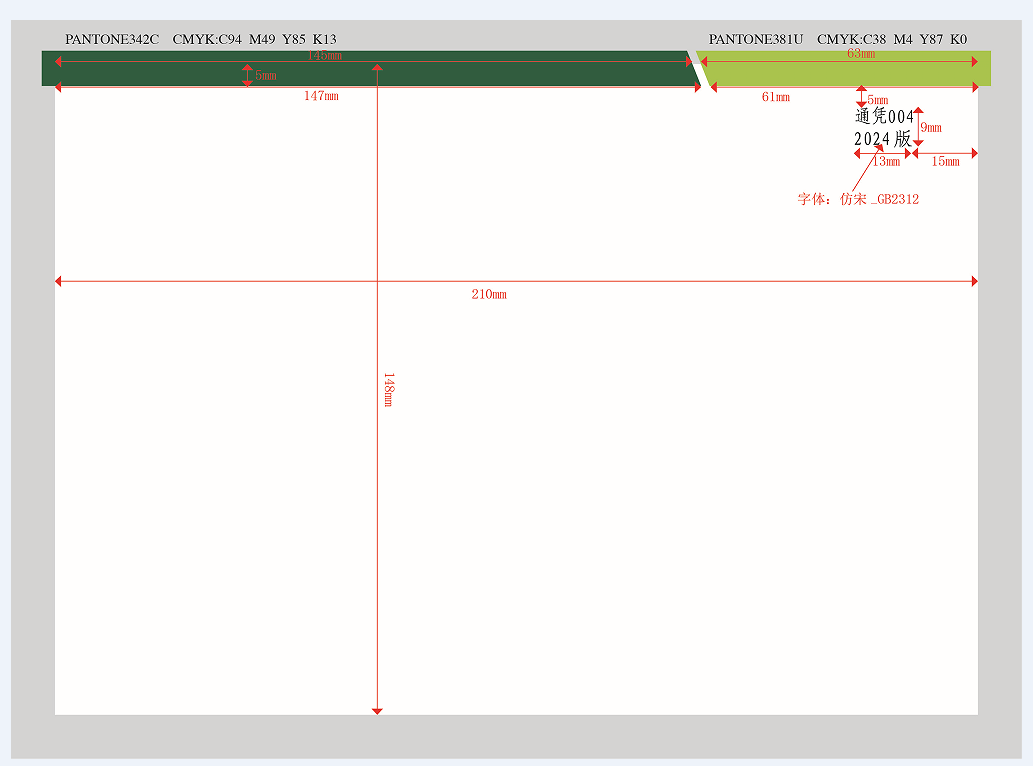Select the PANTONE342C CMYK text label
Screen dimensions: 1033x766
tap(200, 39)
